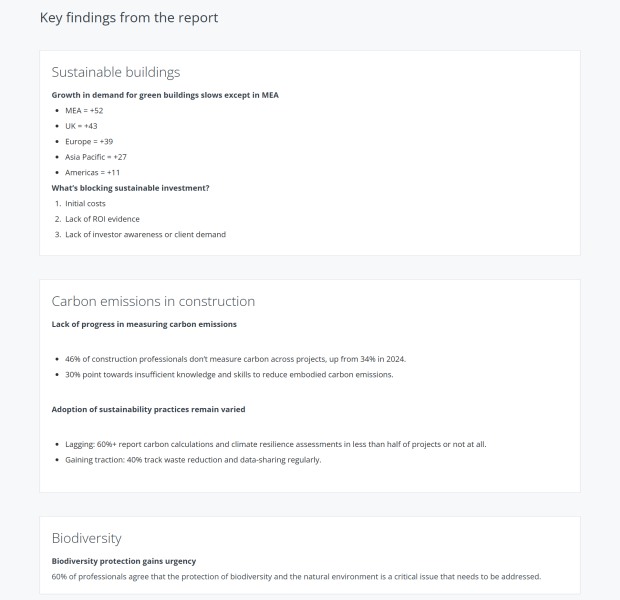Click the "Gaining traction: 40%" bullet text

[193, 459]
